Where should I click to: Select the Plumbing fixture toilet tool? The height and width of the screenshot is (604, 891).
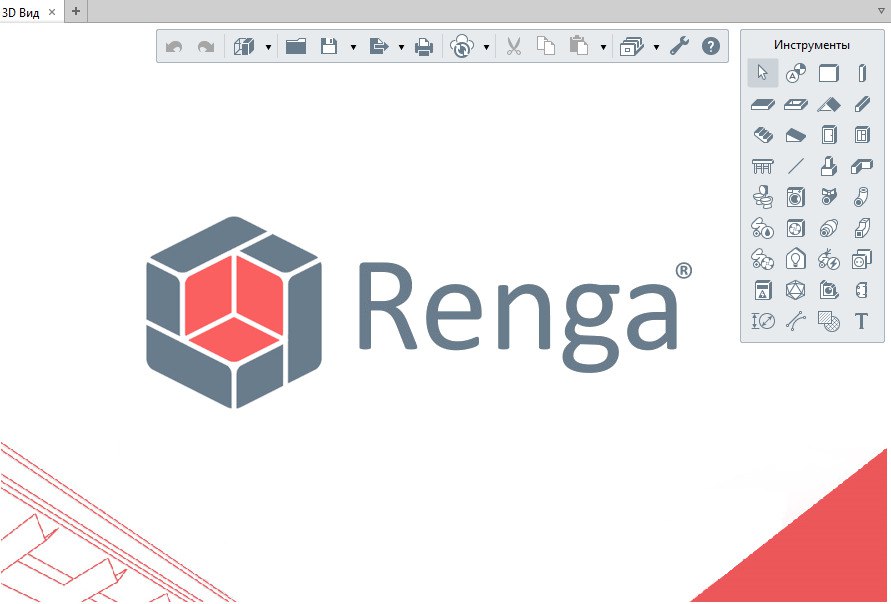point(763,197)
